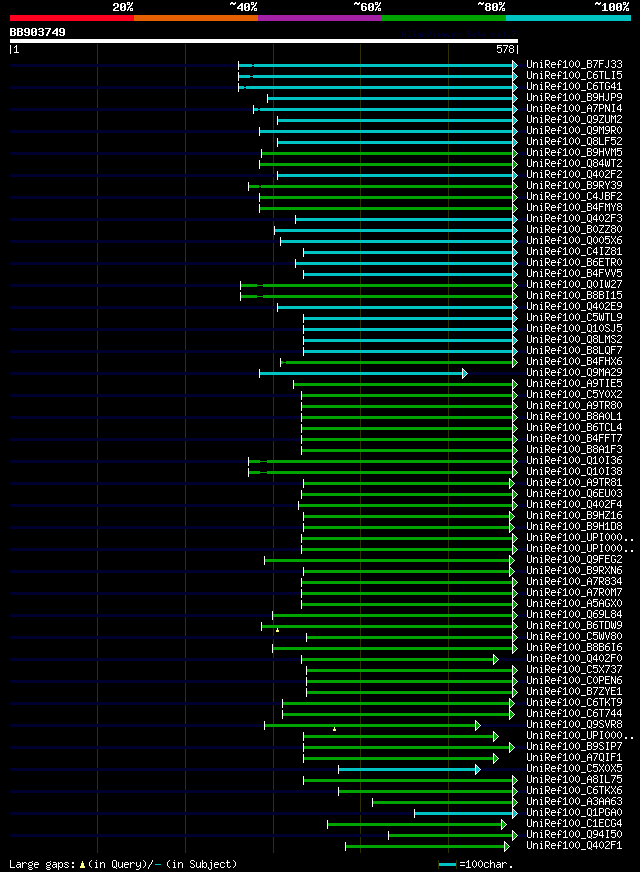The width and height of the screenshot is (640, 872).
Task: Click UniRef100_Q402F2 label
Action: tap(574, 175)
